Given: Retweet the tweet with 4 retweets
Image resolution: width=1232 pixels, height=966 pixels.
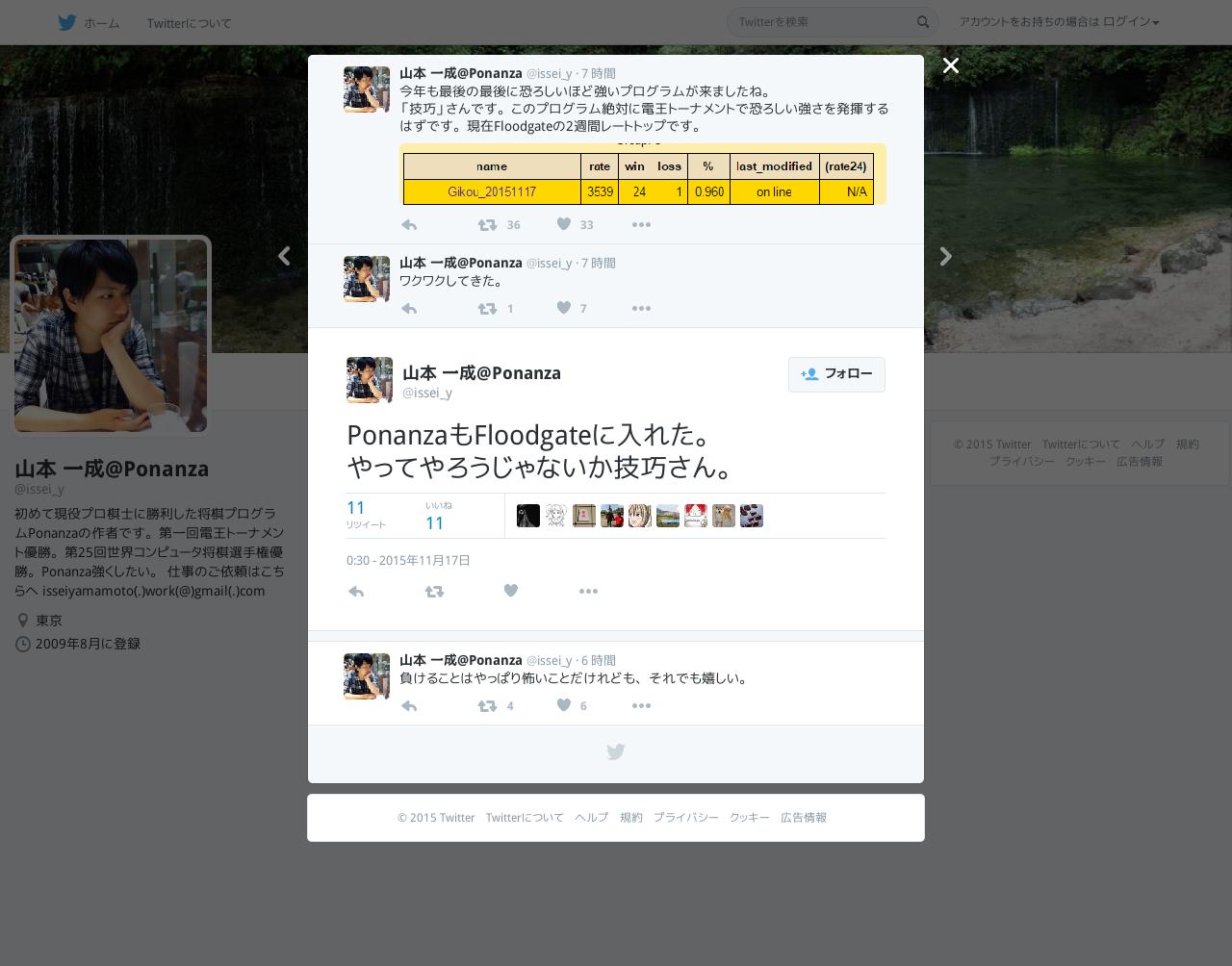Looking at the screenshot, I should point(488,706).
